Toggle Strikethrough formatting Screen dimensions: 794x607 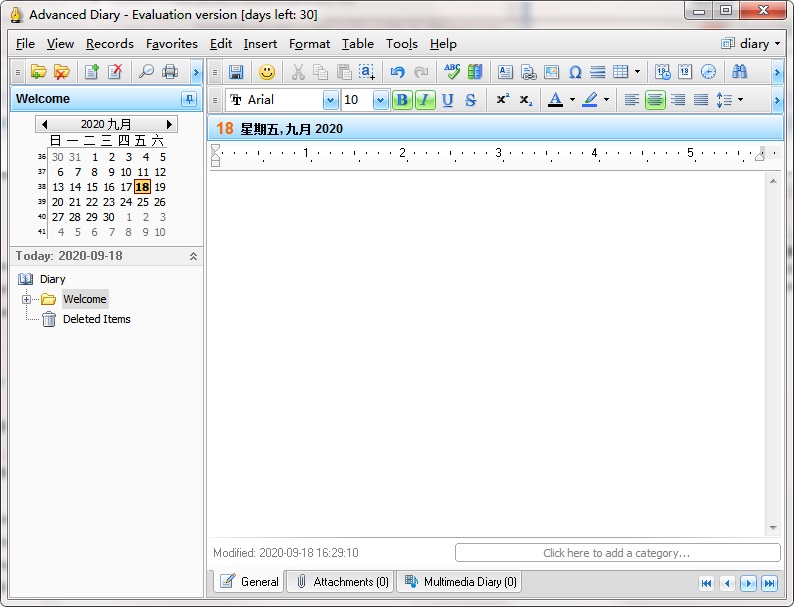(470, 100)
